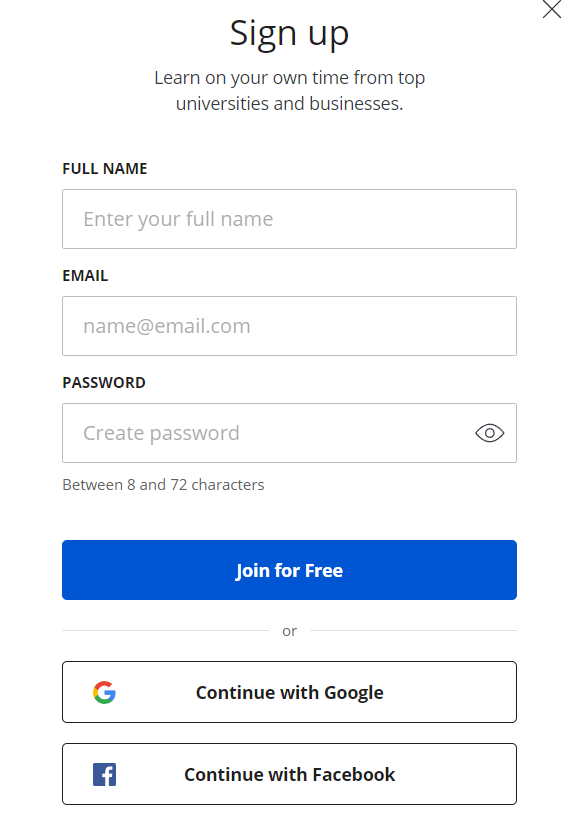The image size is (580, 821).
Task: Select the name@email.com email field
Action: tap(289, 326)
